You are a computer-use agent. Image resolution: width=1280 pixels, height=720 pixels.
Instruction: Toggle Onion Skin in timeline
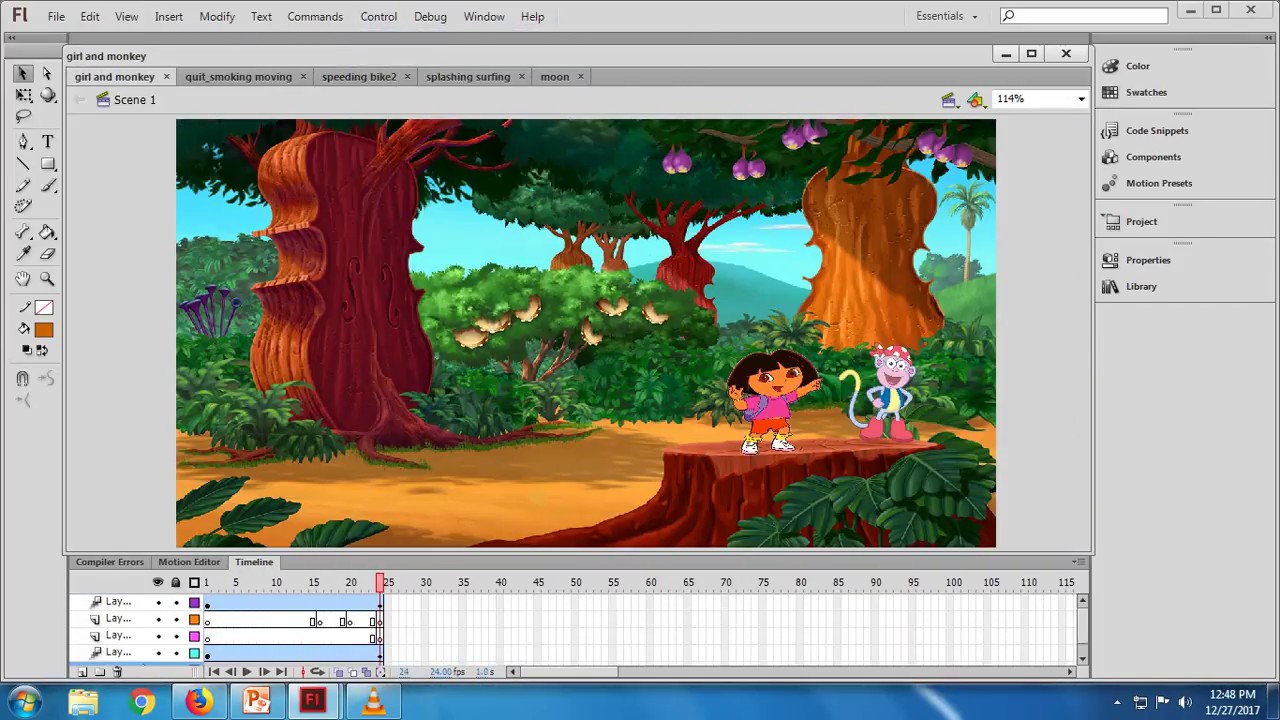tap(340, 672)
